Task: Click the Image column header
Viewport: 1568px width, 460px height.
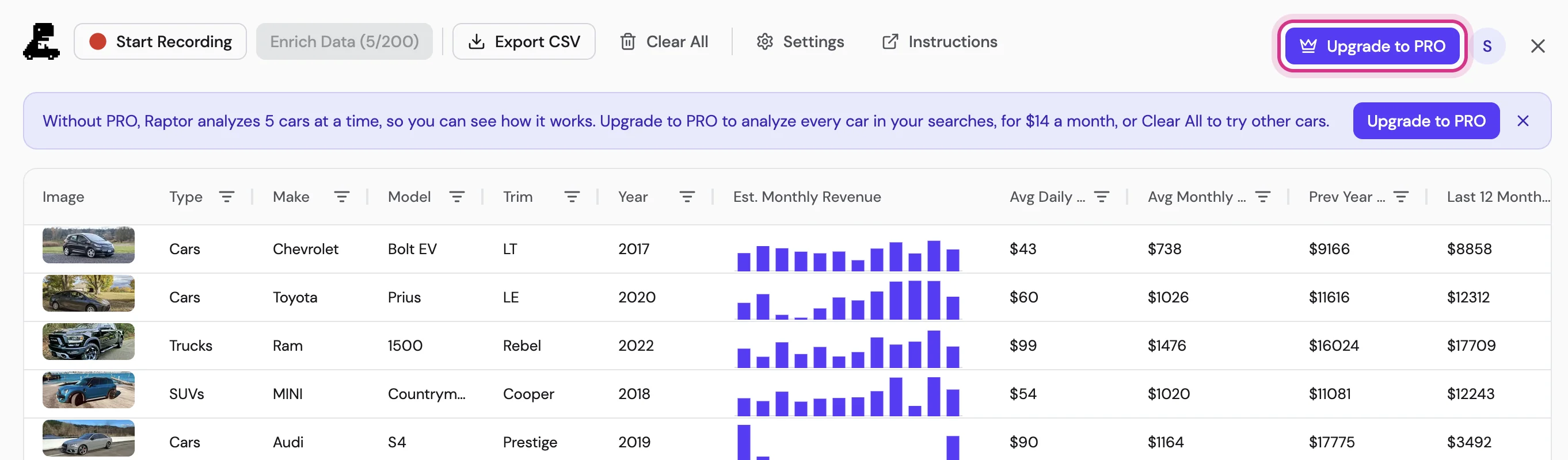Action: pyautogui.click(x=63, y=197)
